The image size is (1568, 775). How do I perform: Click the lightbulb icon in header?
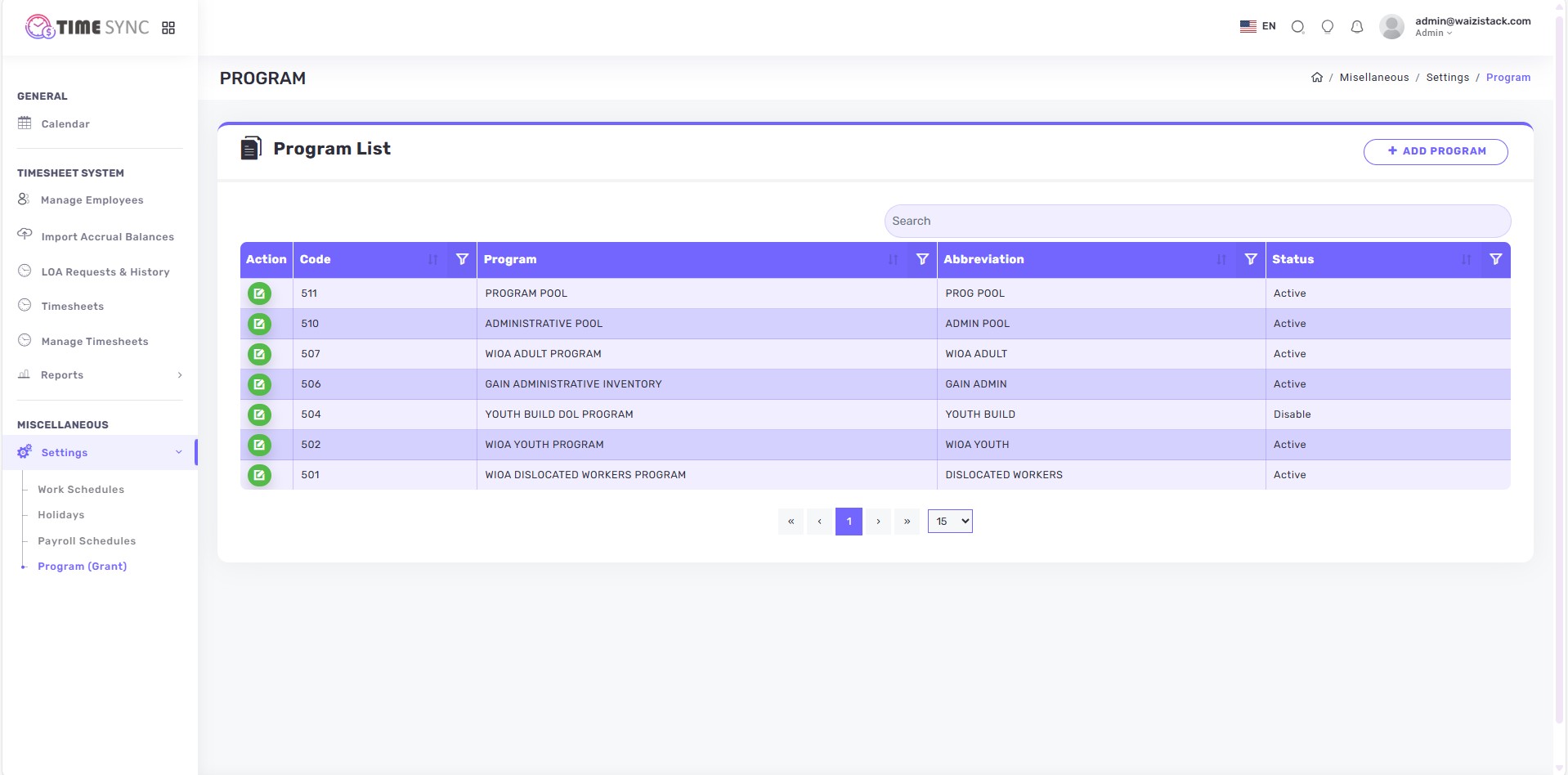click(1328, 27)
